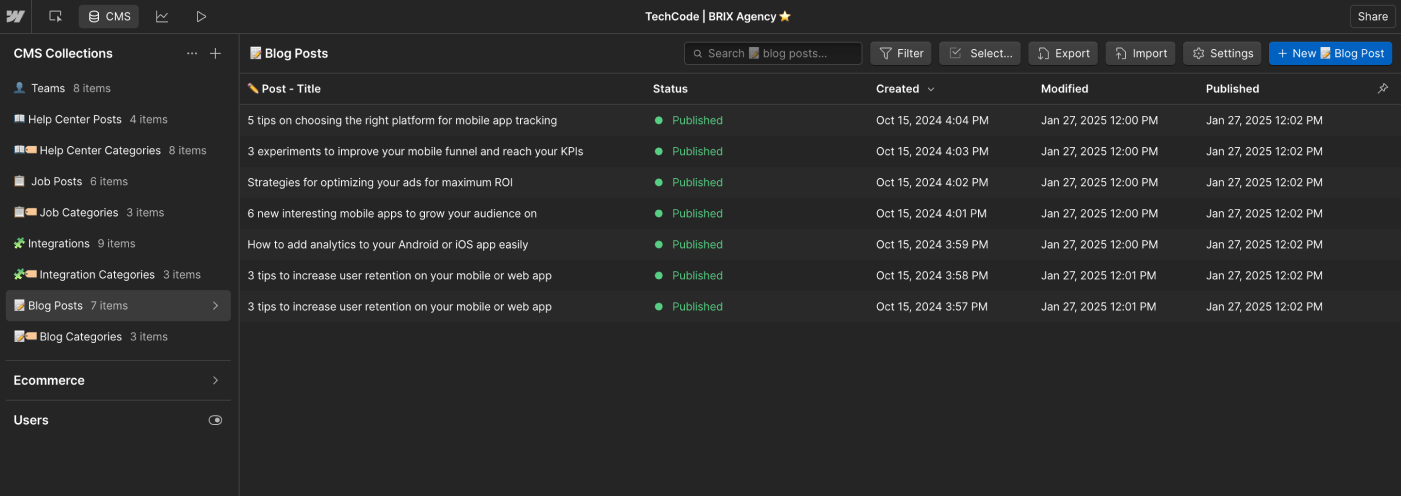Create a New Blog Post
This screenshot has height=496, width=1401.
click(1330, 53)
